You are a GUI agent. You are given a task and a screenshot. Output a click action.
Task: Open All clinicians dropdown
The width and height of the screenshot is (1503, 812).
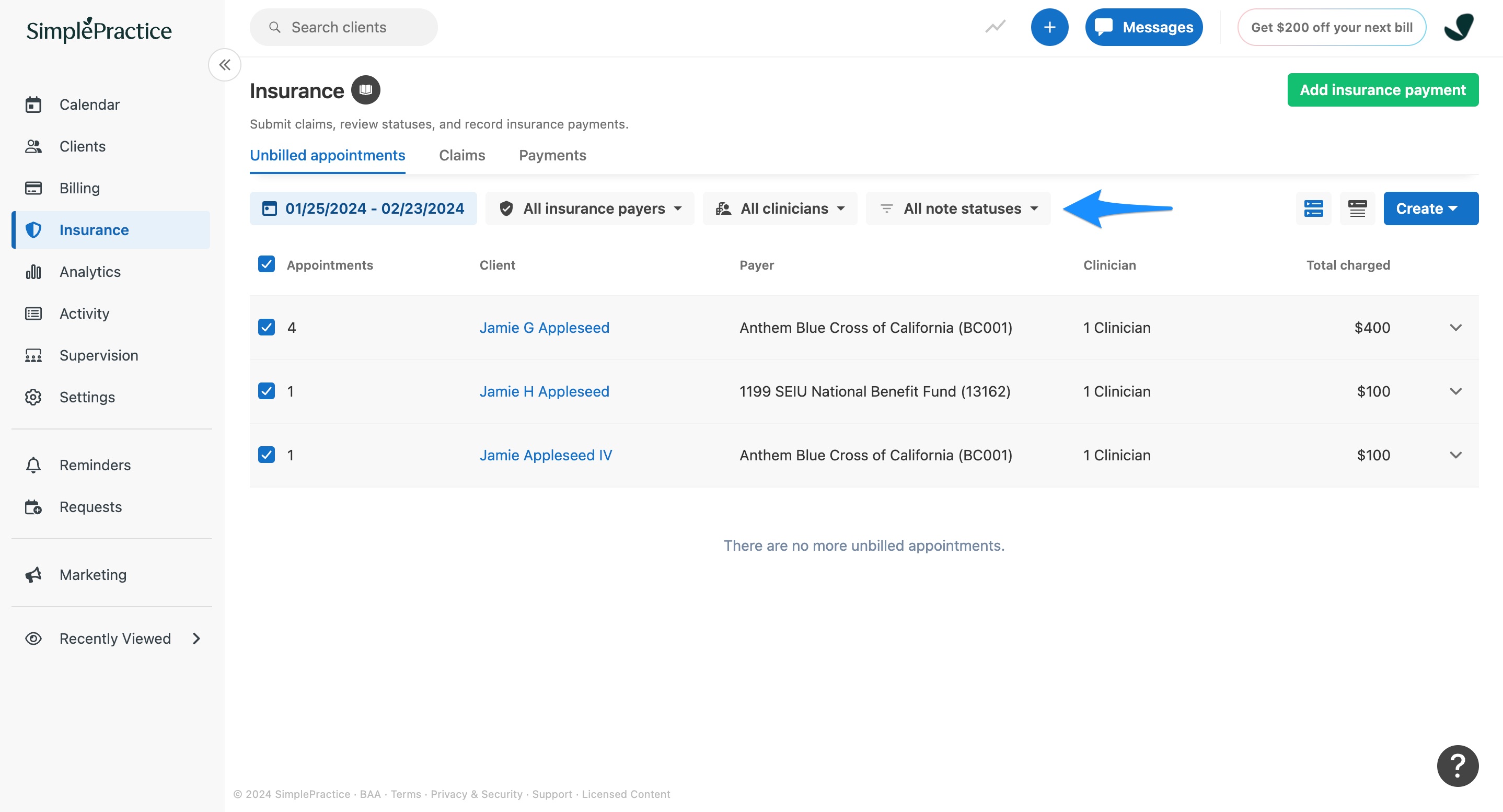pyautogui.click(x=780, y=208)
